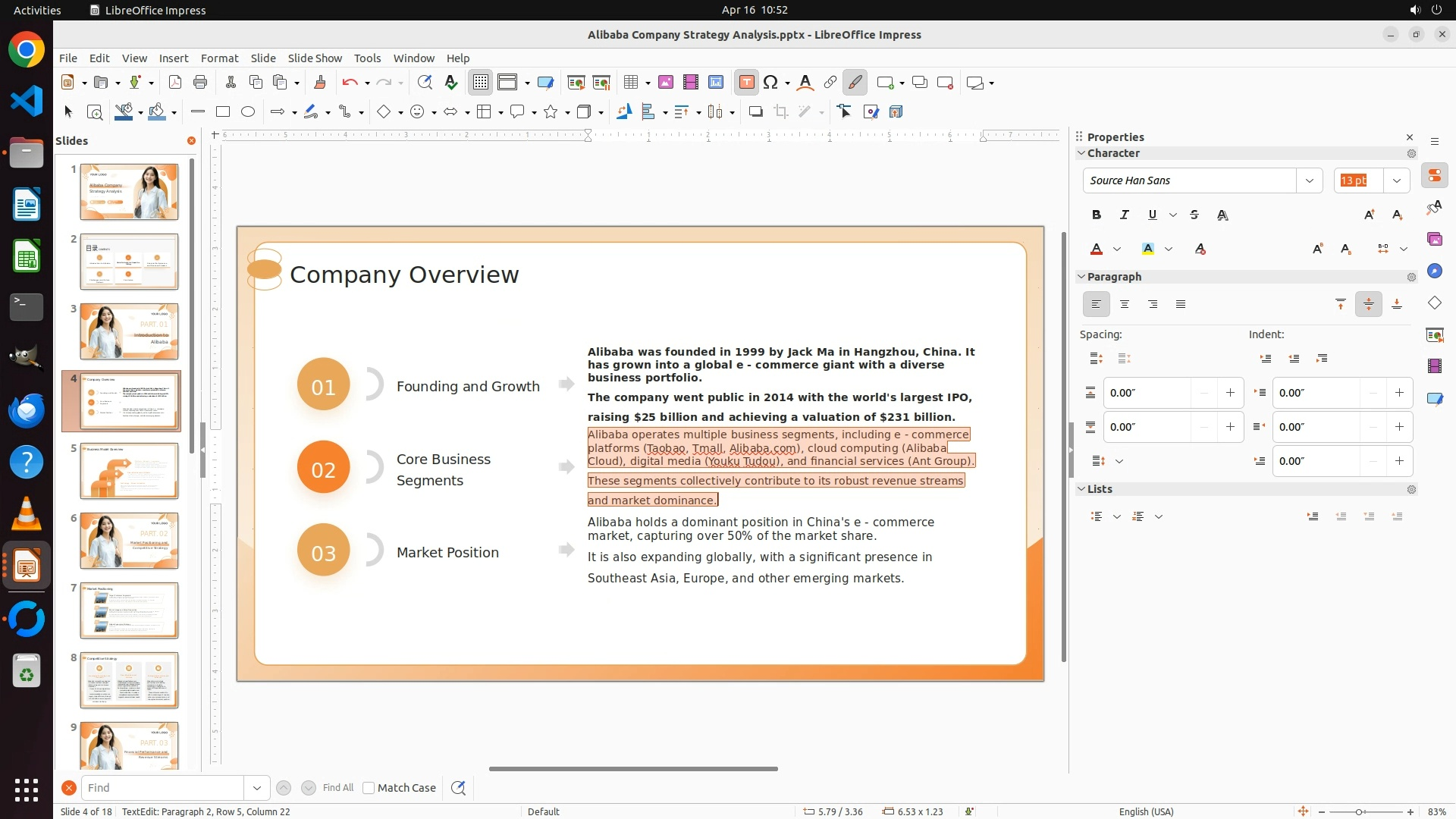This screenshot has width=1456, height=819.
Task: Collapse the Paragraph panel section
Action: click(x=1082, y=277)
